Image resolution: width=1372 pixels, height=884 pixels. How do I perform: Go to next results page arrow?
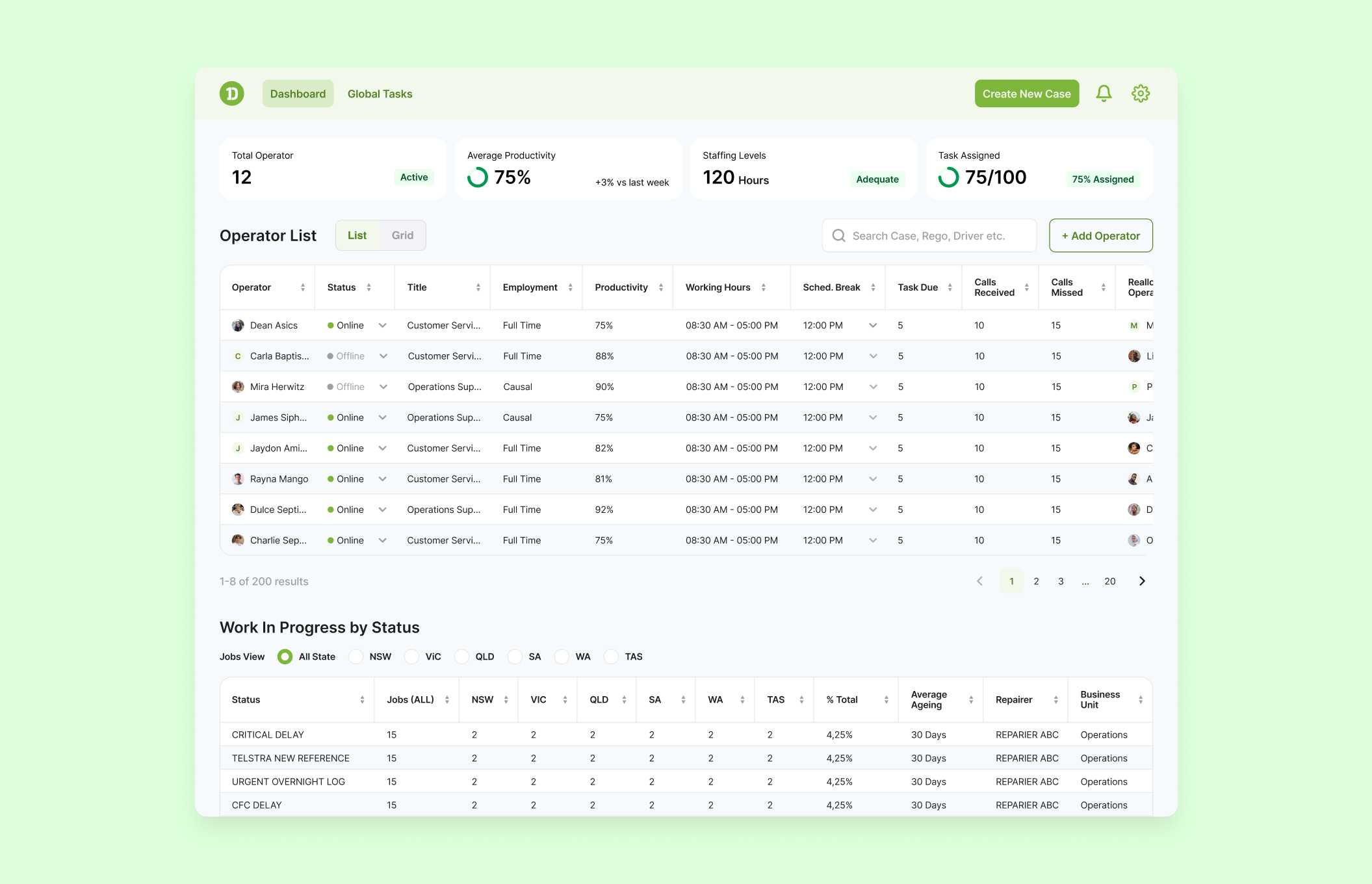coord(1142,581)
